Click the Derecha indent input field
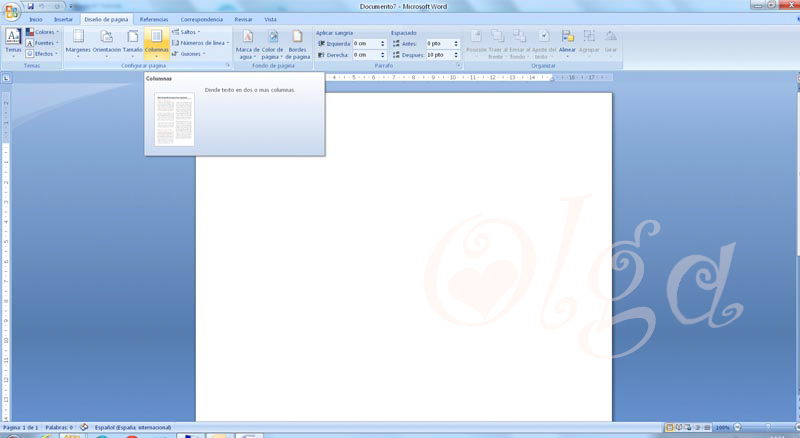The image size is (800, 438). point(365,55)
